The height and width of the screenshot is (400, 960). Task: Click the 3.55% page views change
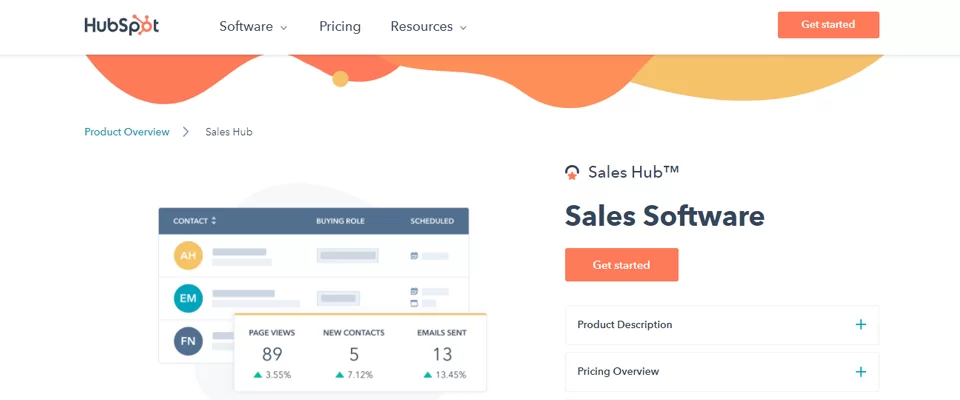272,374
